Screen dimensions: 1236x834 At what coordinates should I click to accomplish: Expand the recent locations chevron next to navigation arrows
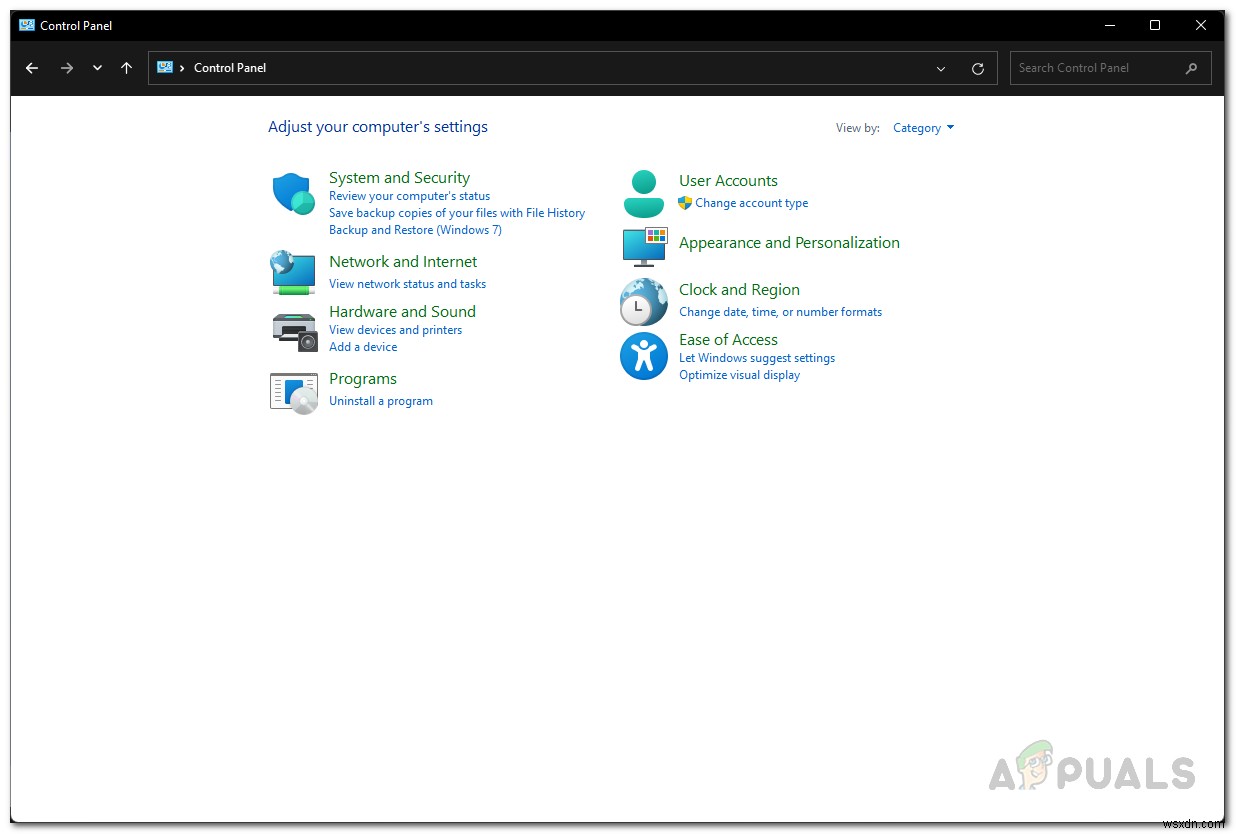point(96,68)
